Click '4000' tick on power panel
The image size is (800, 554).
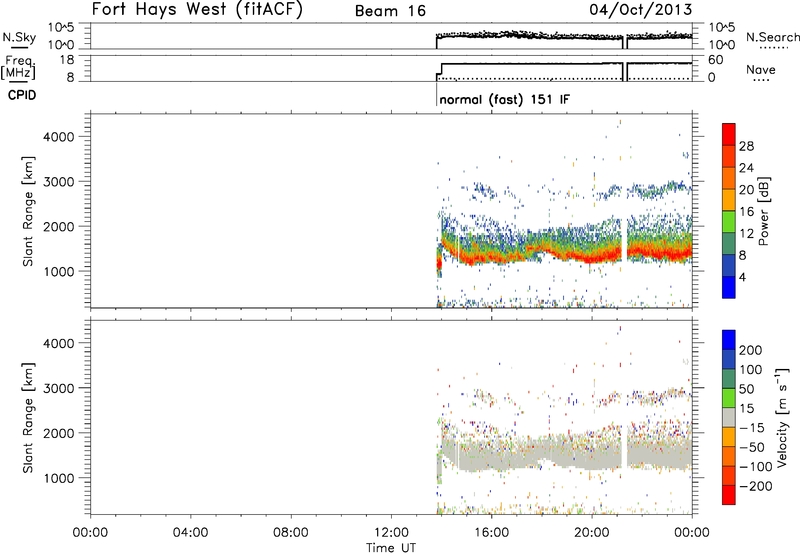tap(59, 137)
